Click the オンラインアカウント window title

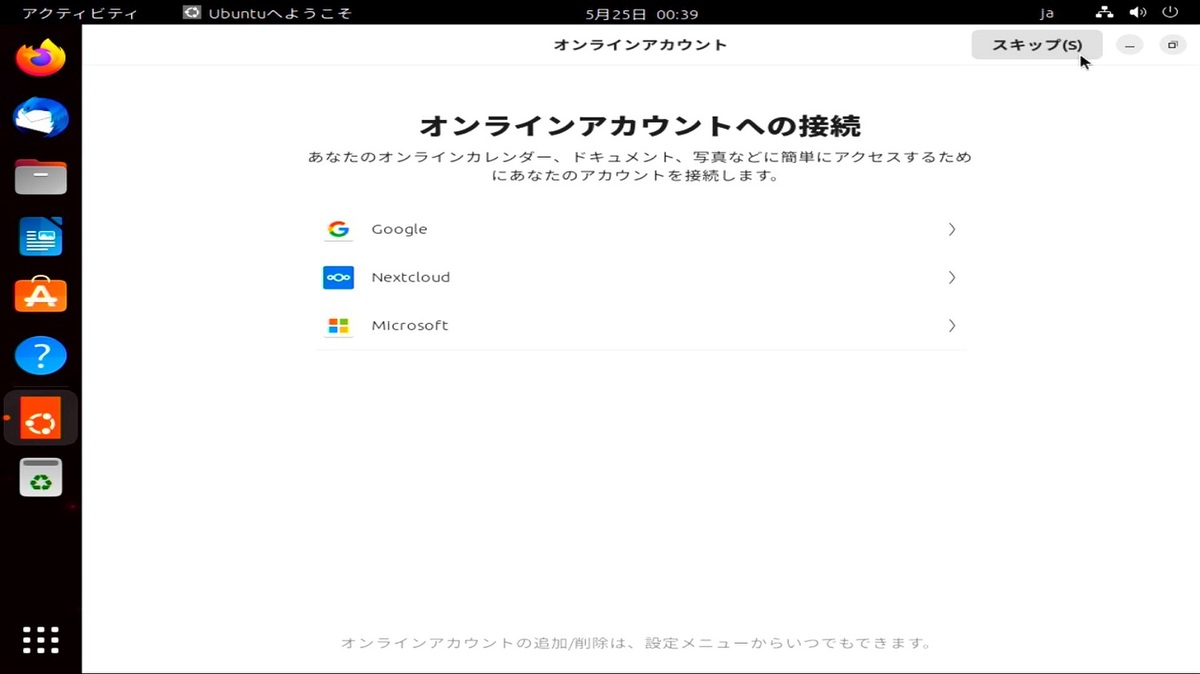[x=640, y=45]
